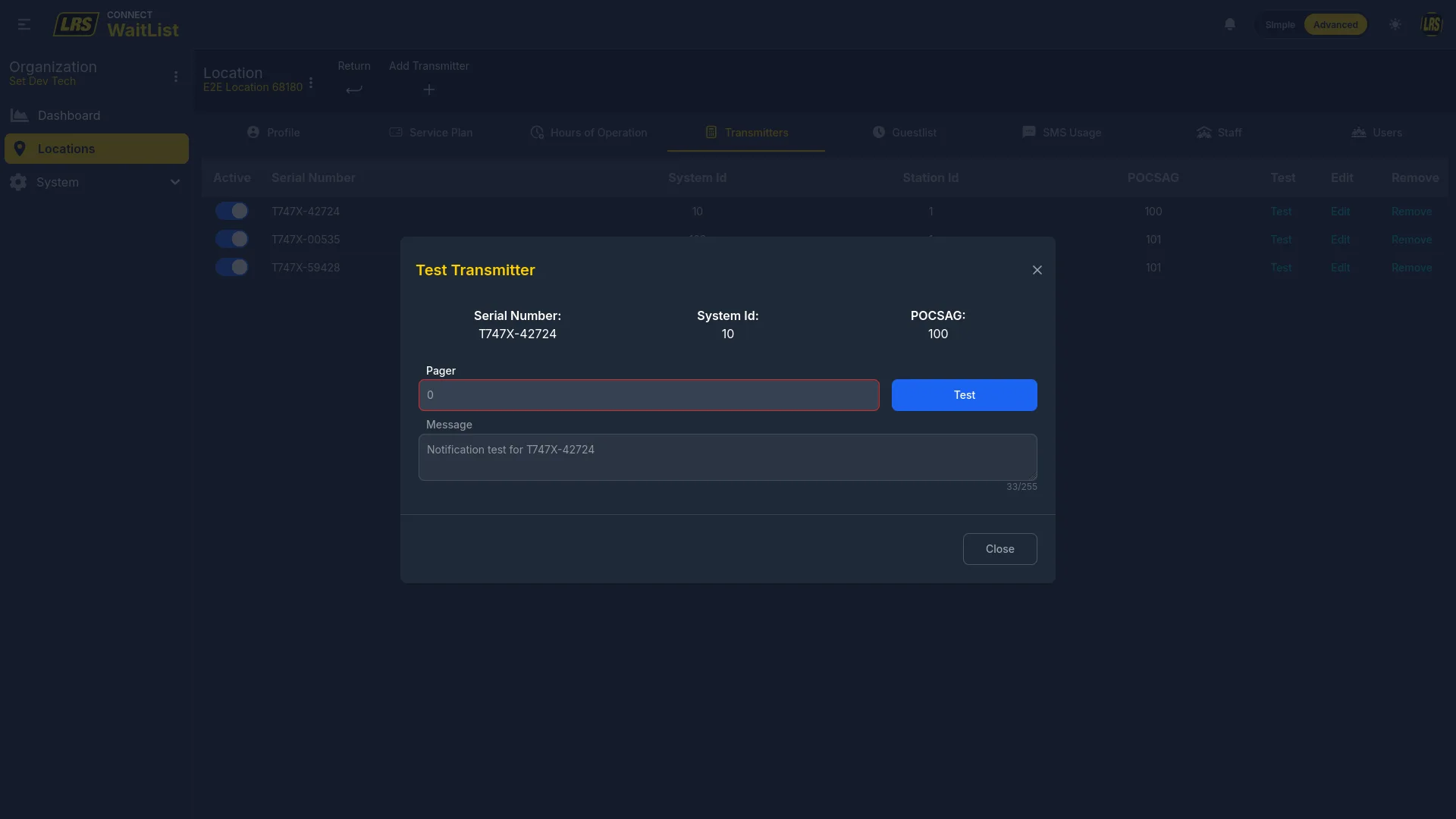1456x819 pixels.
Task: Click the Return arrow icon
Action: (x=354, y=89)
